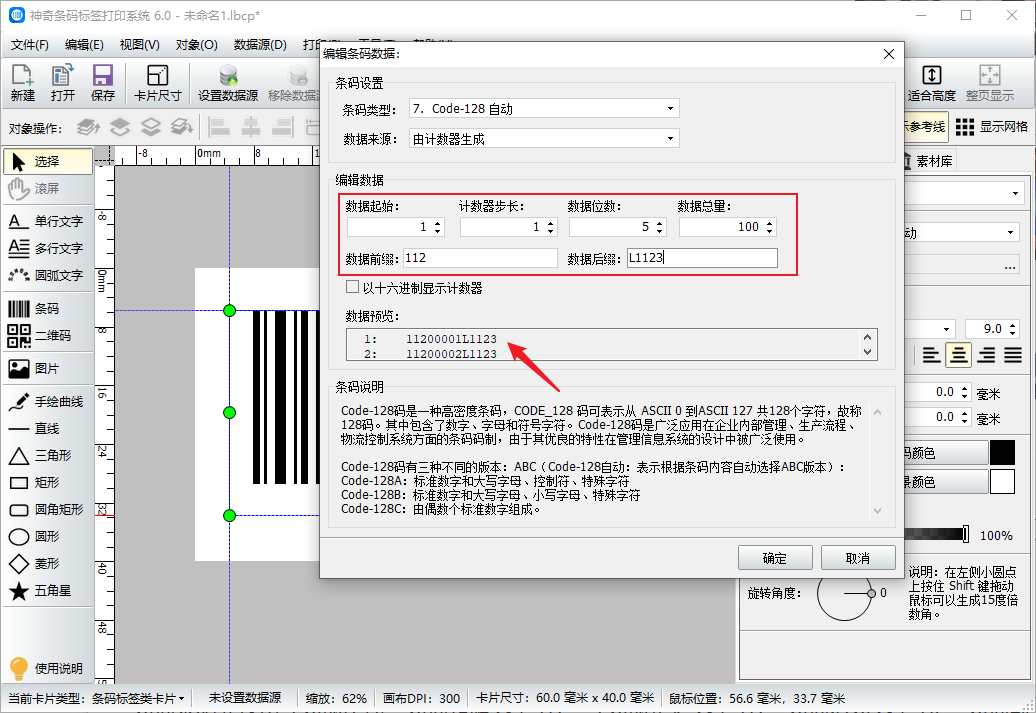1036x713 pixels.
Task: Open the 数据源(D) menu
Action: (260, 45)
